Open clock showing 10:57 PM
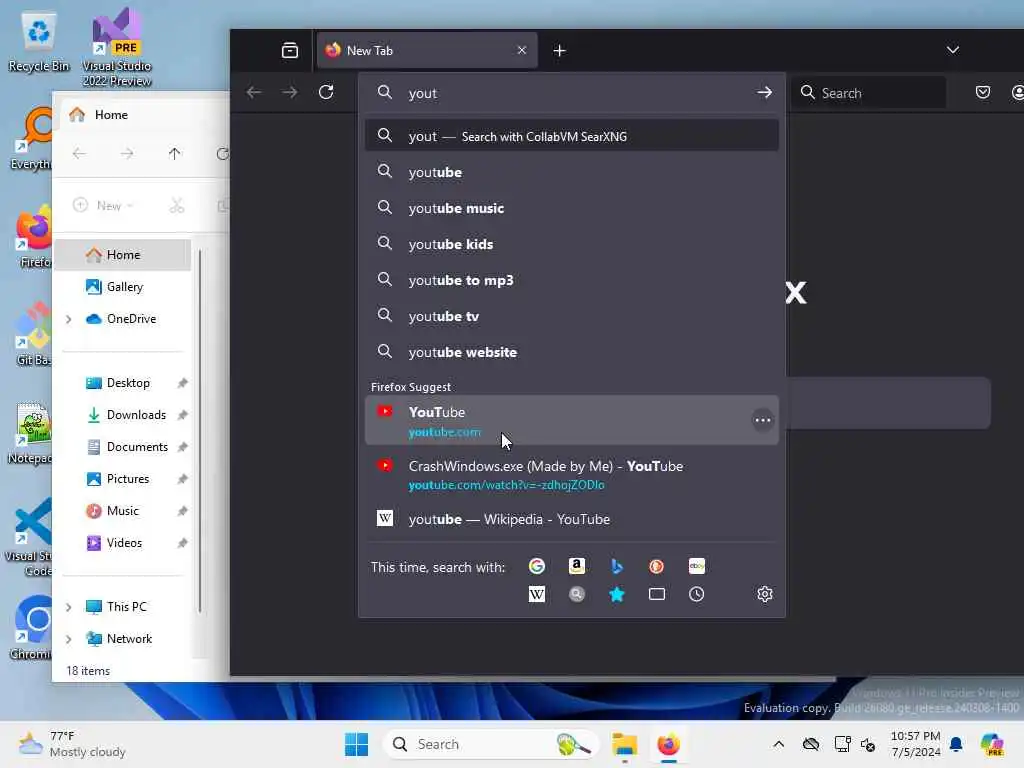1024x768 pixels. pyautogui.click(x=916, y=744)
